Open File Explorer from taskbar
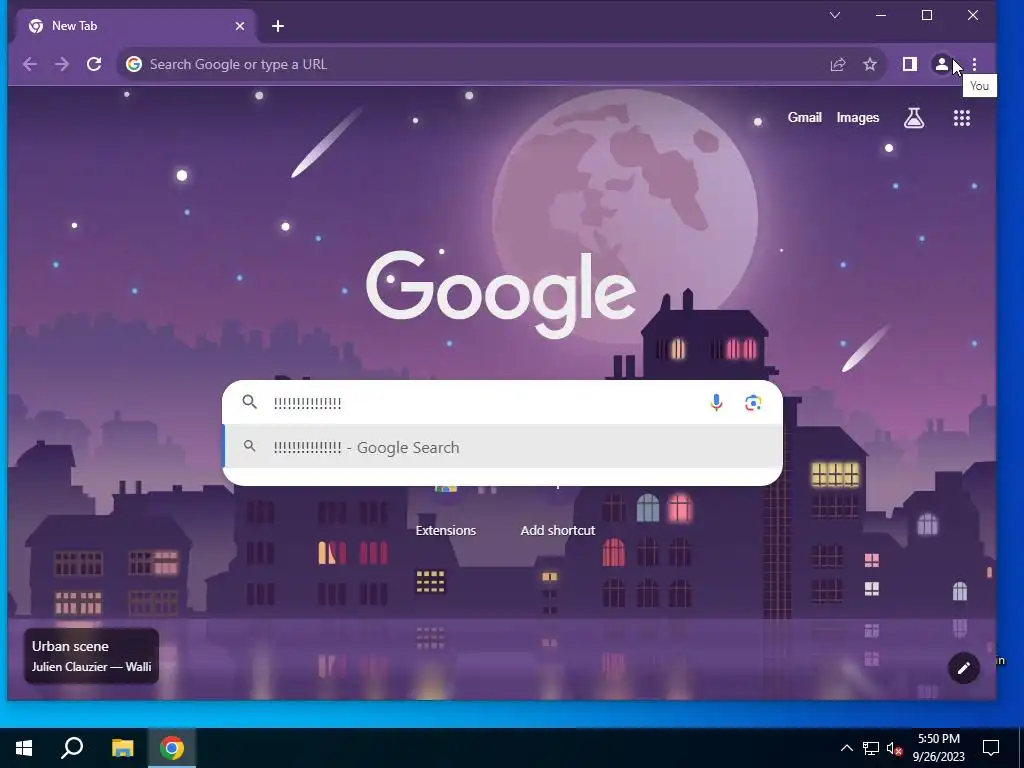This screenshot has height=768, width=1024. click(x=122, y=748)
